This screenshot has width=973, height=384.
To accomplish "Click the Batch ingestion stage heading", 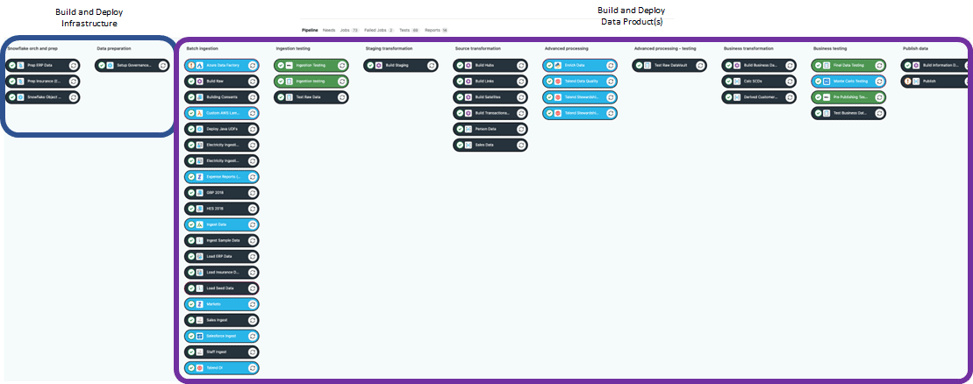I will [202, 48].
